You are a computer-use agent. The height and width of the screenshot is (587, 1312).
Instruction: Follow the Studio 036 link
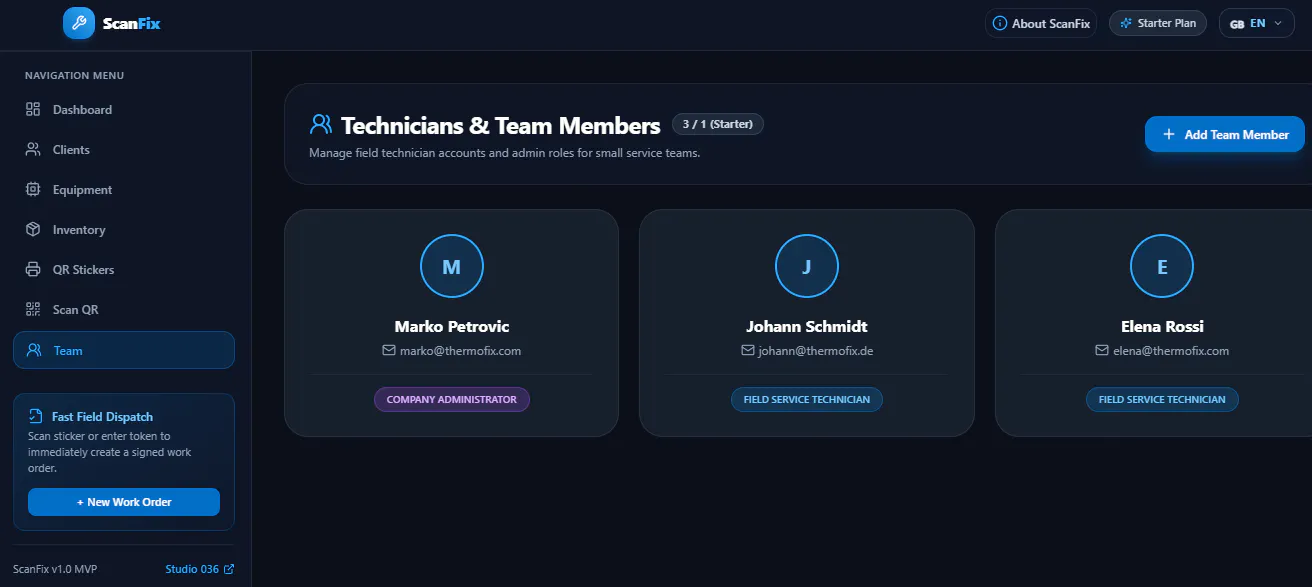coord(200,569)
